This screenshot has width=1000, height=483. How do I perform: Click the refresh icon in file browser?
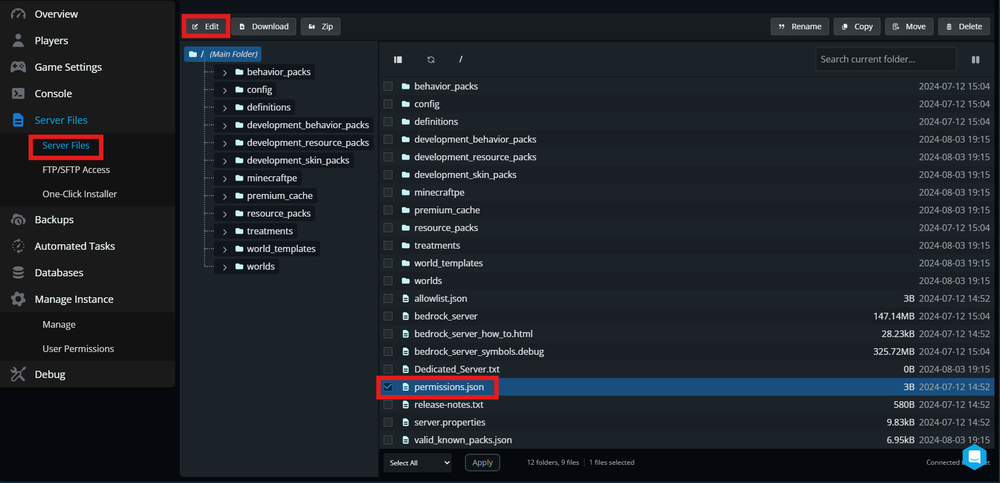431,60
